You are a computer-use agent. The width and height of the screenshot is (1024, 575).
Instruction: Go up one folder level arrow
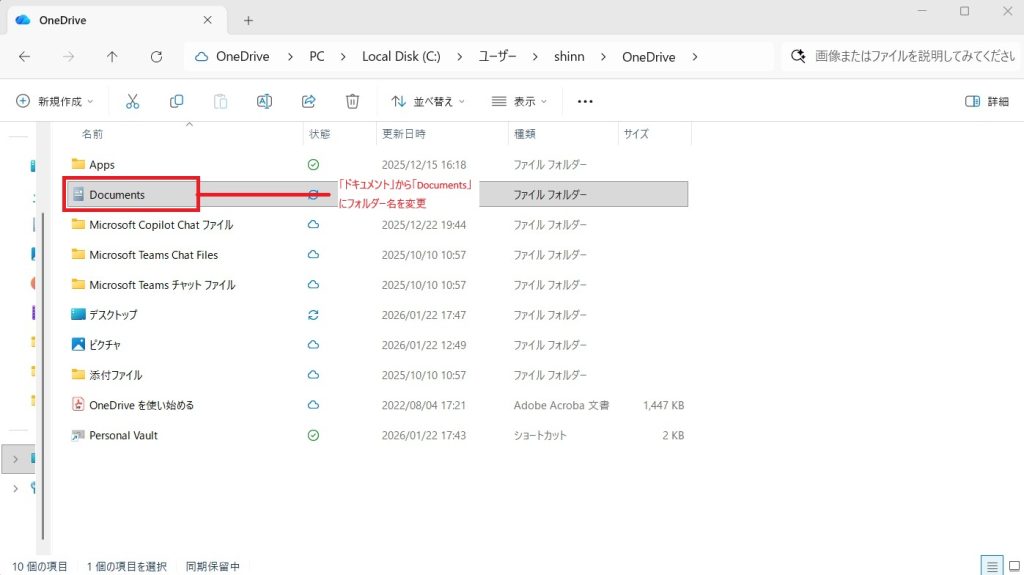(x=112, y=57)
